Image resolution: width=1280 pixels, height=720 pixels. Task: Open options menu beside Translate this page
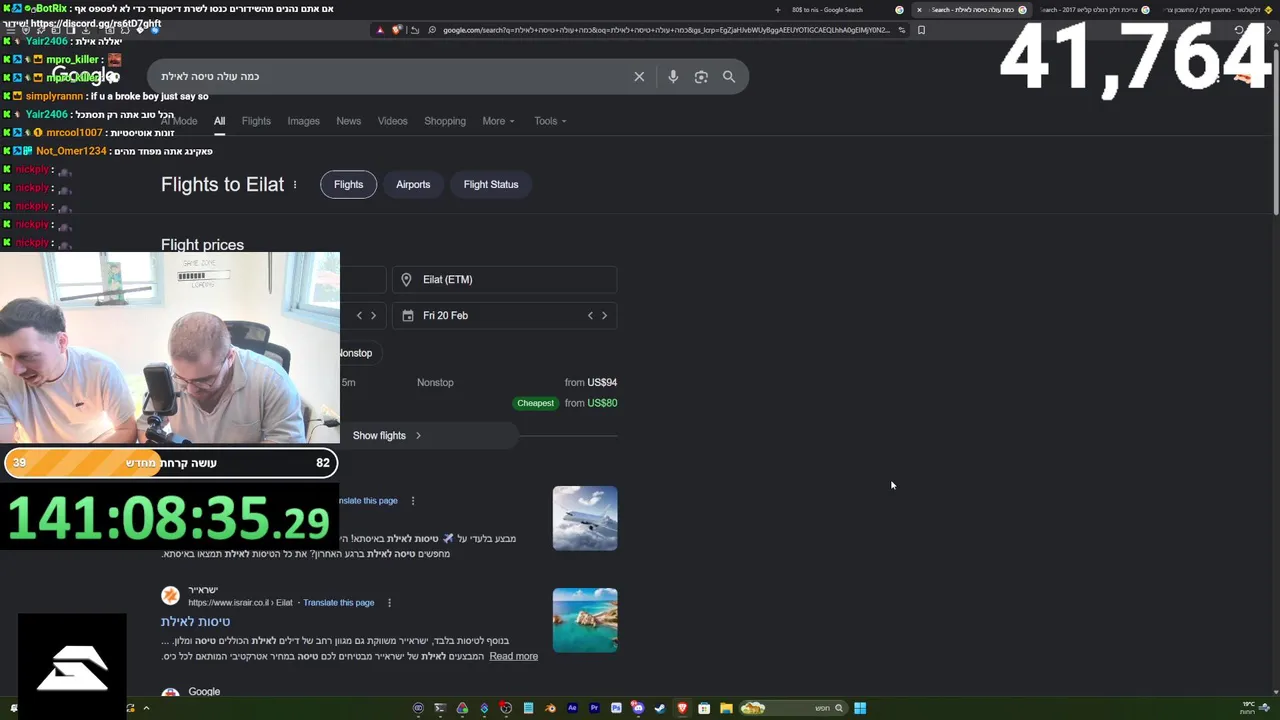(412, 501)
